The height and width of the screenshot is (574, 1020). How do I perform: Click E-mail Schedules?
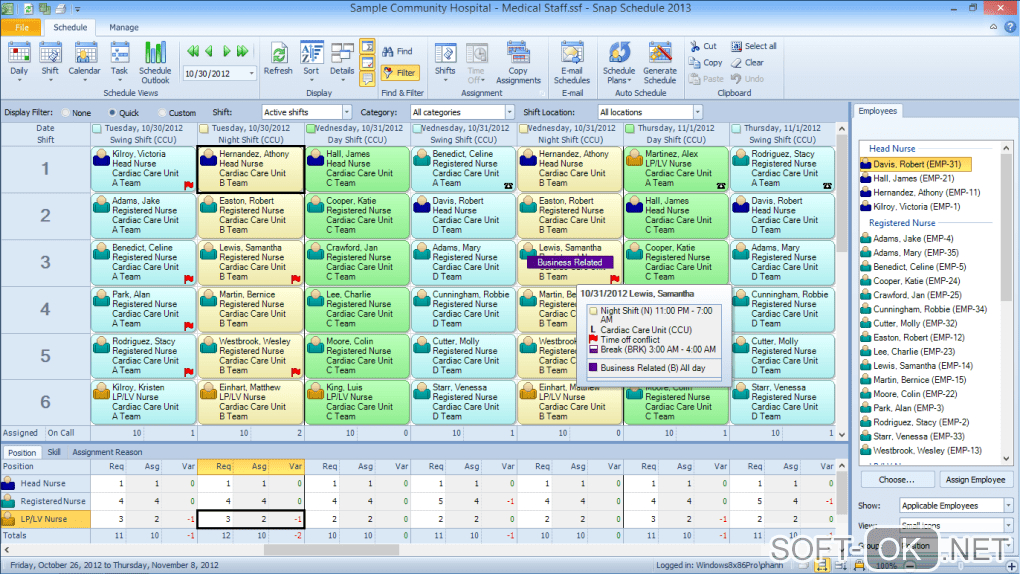(x=572, y=62)
